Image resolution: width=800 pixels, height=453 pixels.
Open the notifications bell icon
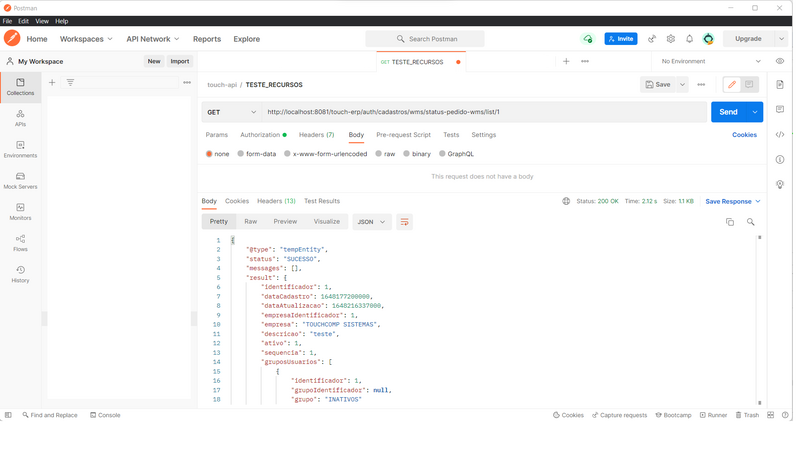pos(689,39)
